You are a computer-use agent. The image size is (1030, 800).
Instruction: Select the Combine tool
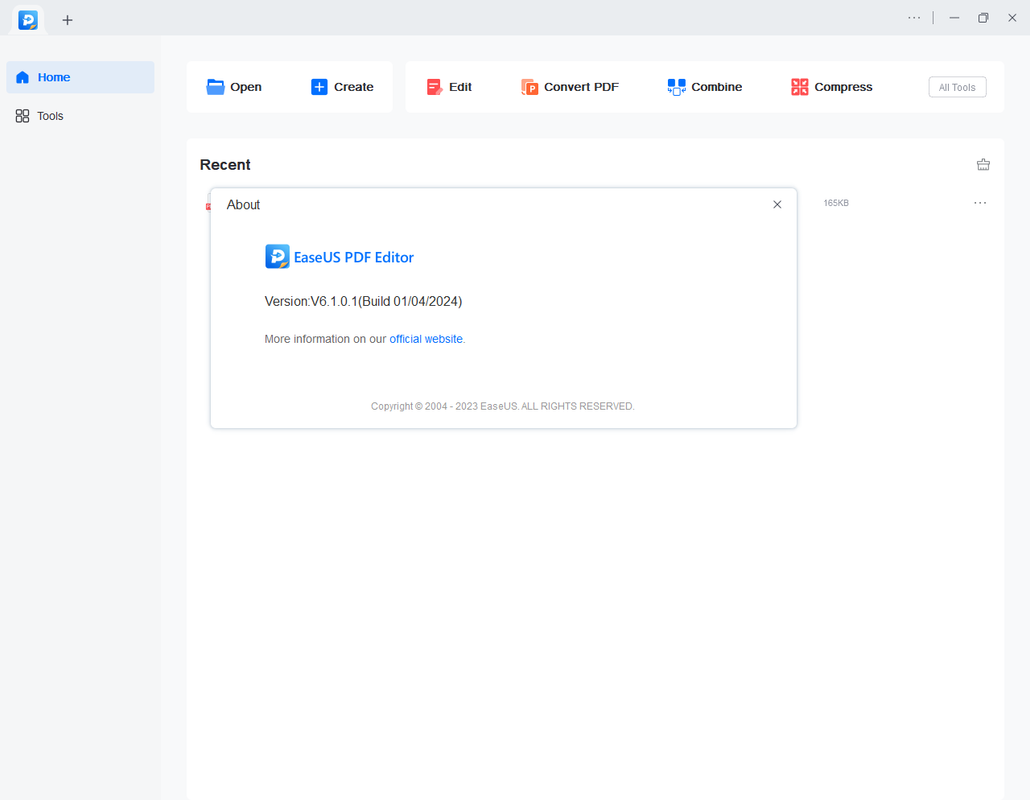pos(704,87)
